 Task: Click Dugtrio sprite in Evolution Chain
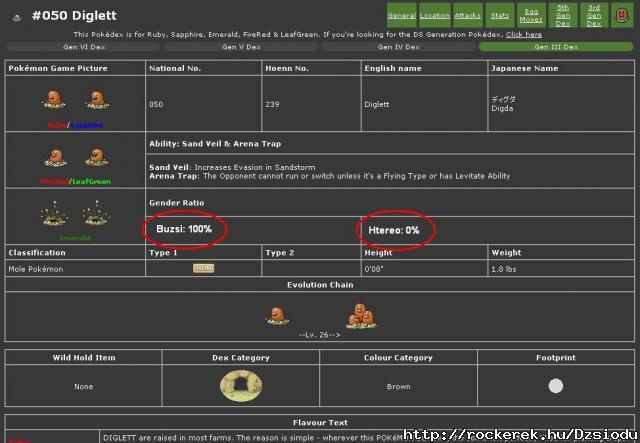point(362,316)
